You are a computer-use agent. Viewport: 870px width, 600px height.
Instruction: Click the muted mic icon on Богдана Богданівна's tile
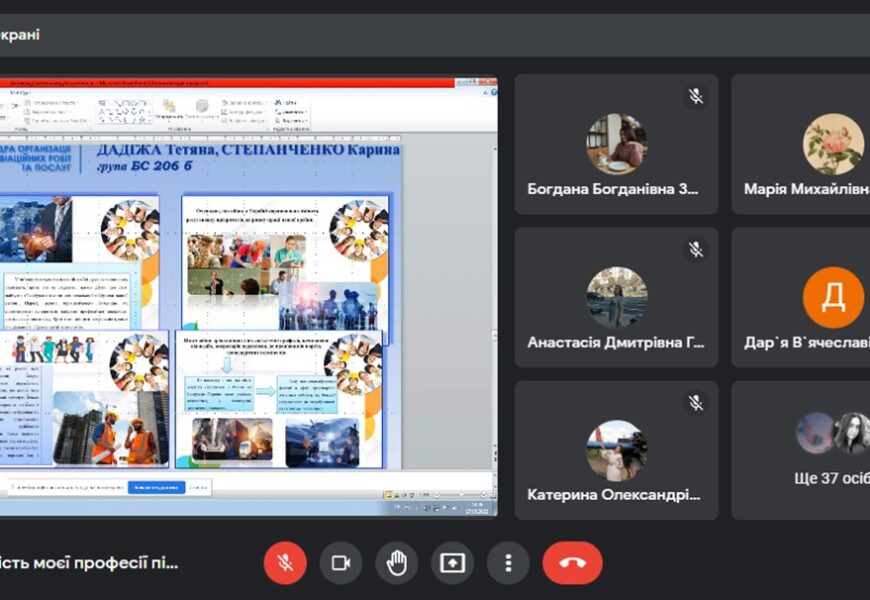pos(695,96)
